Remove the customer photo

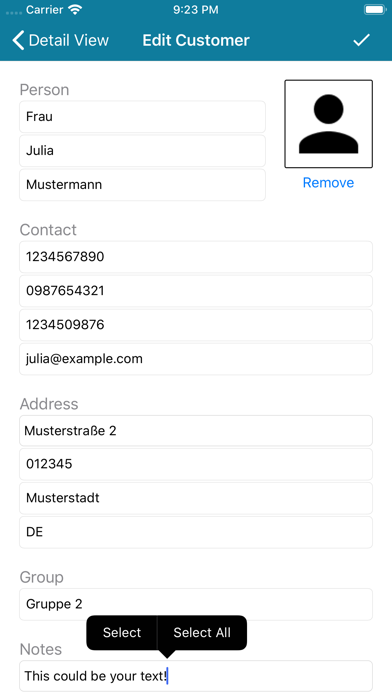tap(329, 182)
